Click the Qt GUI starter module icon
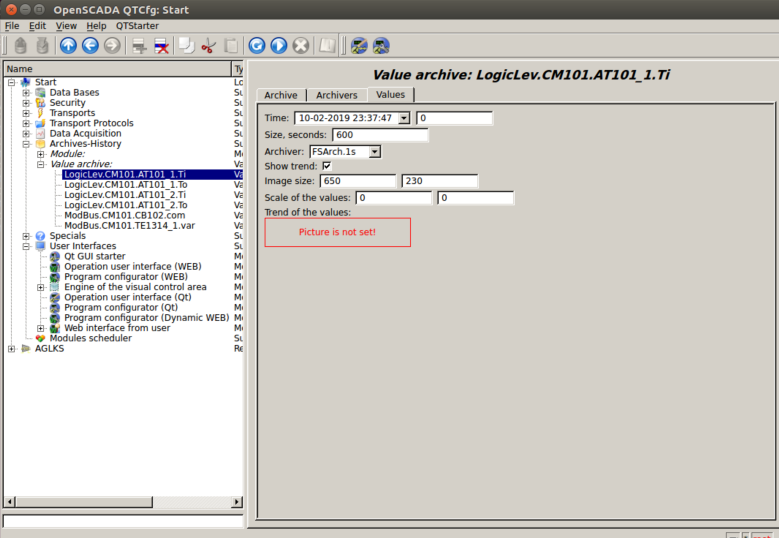Image resolution: width=779 pixels, height=538 pixels. click(x=55, y=256)
